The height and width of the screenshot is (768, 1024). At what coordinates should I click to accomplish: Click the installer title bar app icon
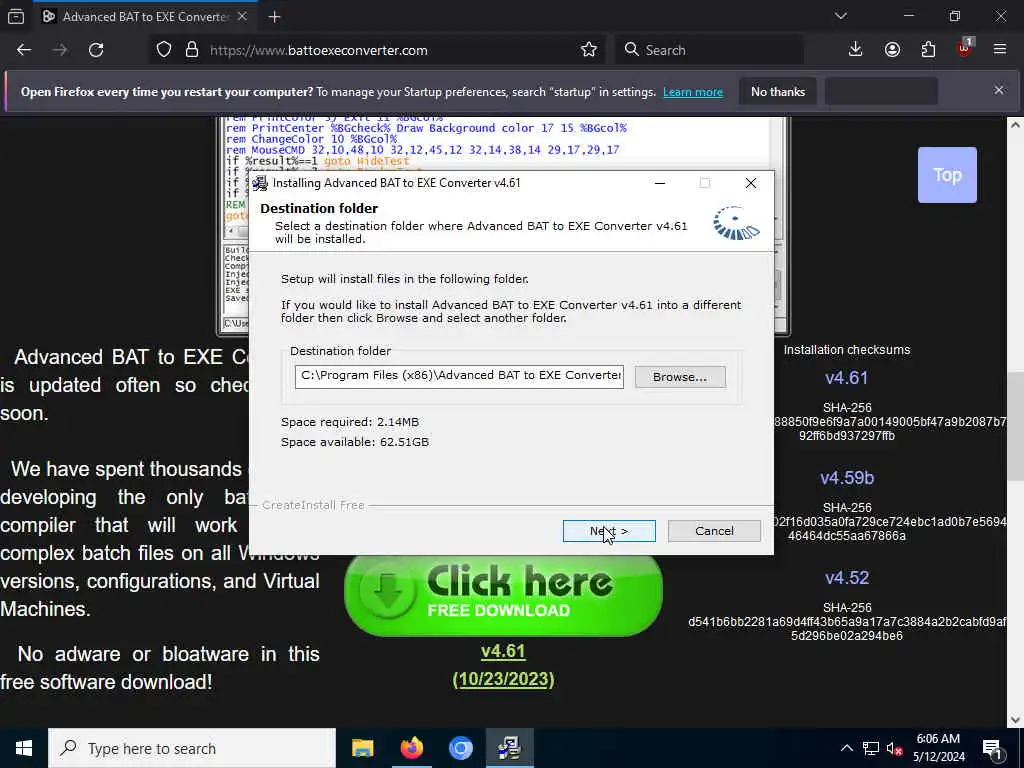click(261, 183)
